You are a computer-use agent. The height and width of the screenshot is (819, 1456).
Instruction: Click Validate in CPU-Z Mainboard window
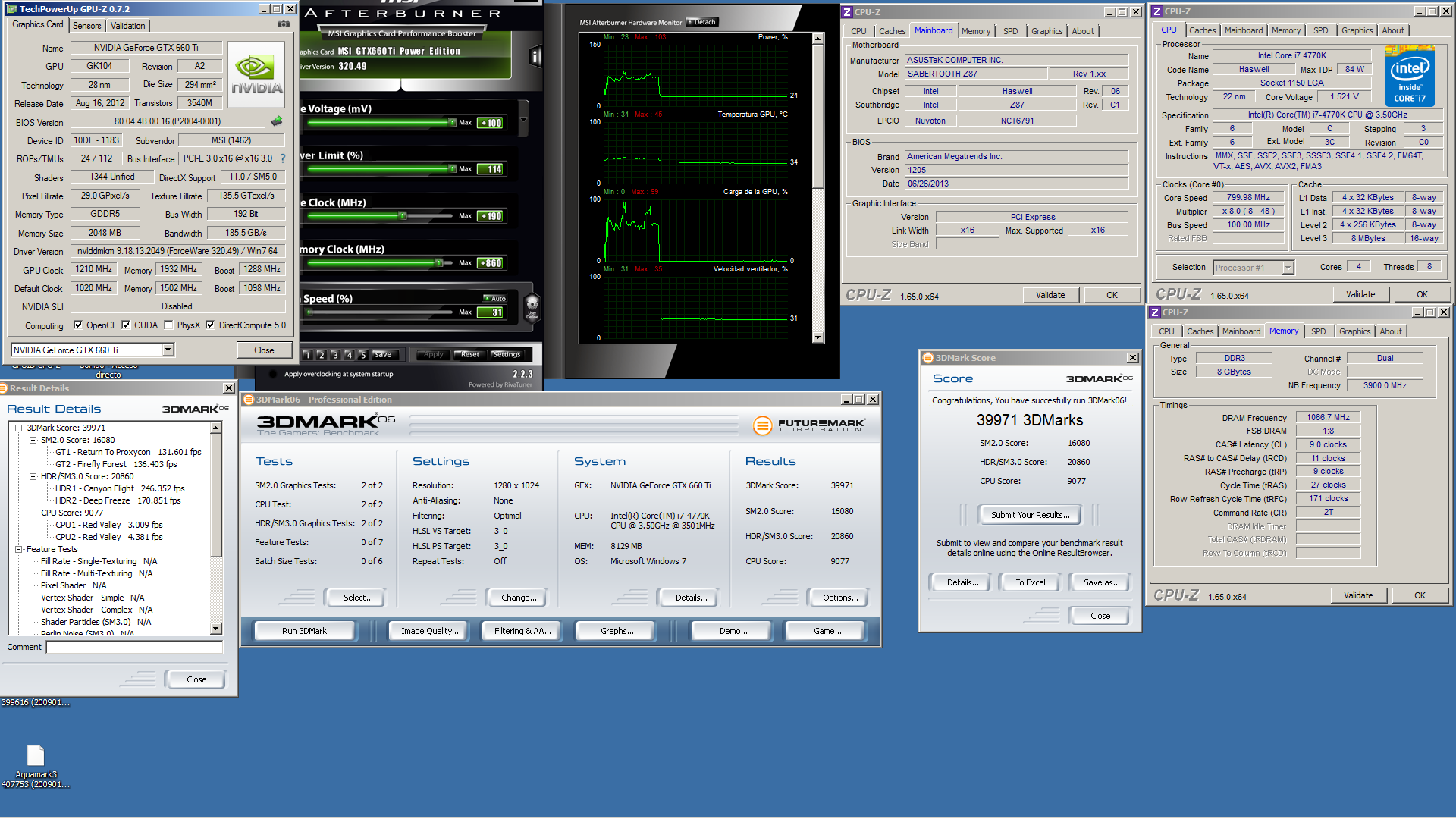[x=1050, y=295]
